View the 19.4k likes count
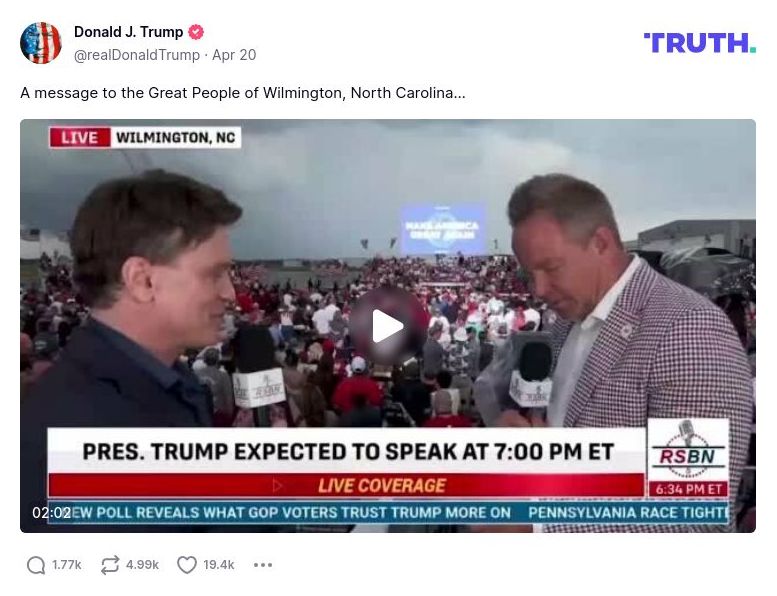Viewport: 777px width, 596px height. 219,565
